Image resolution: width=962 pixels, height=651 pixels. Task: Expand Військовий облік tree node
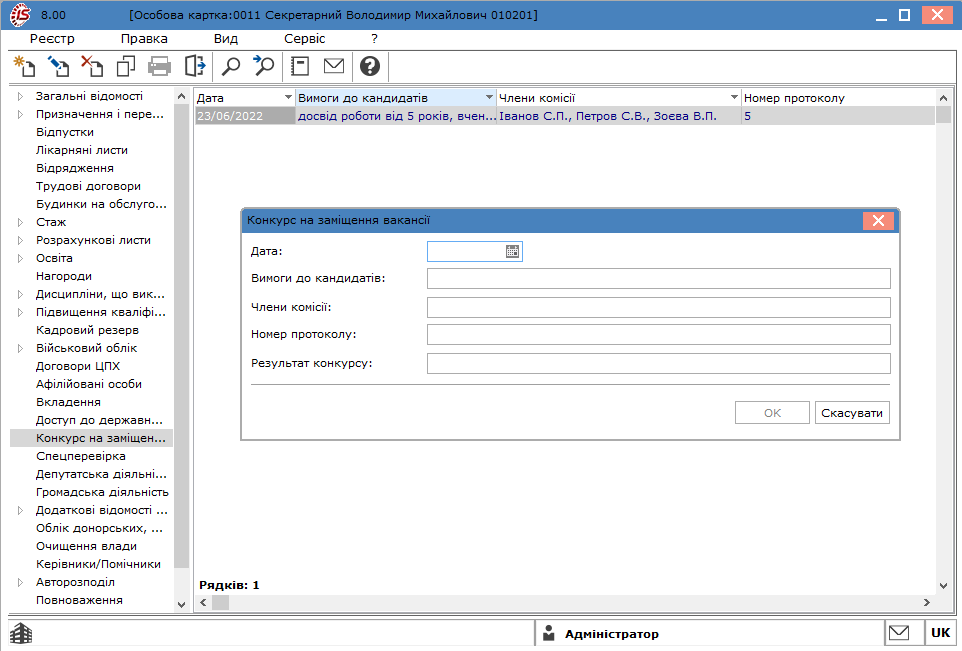tap(20, 349)
